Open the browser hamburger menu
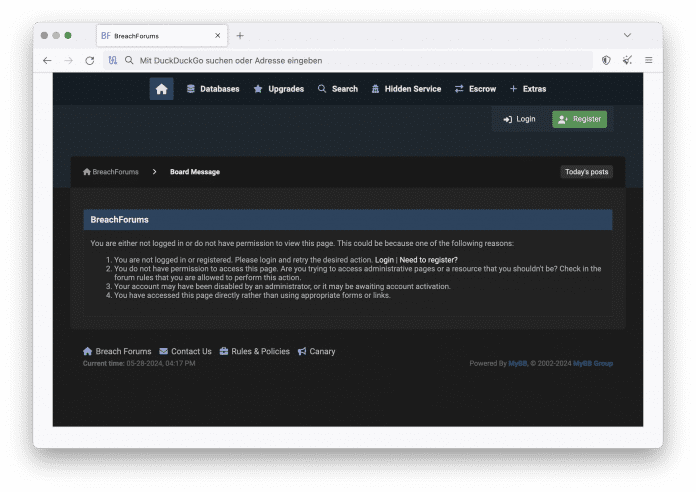Viewport: 696px width, 492px height. point(649,60)
